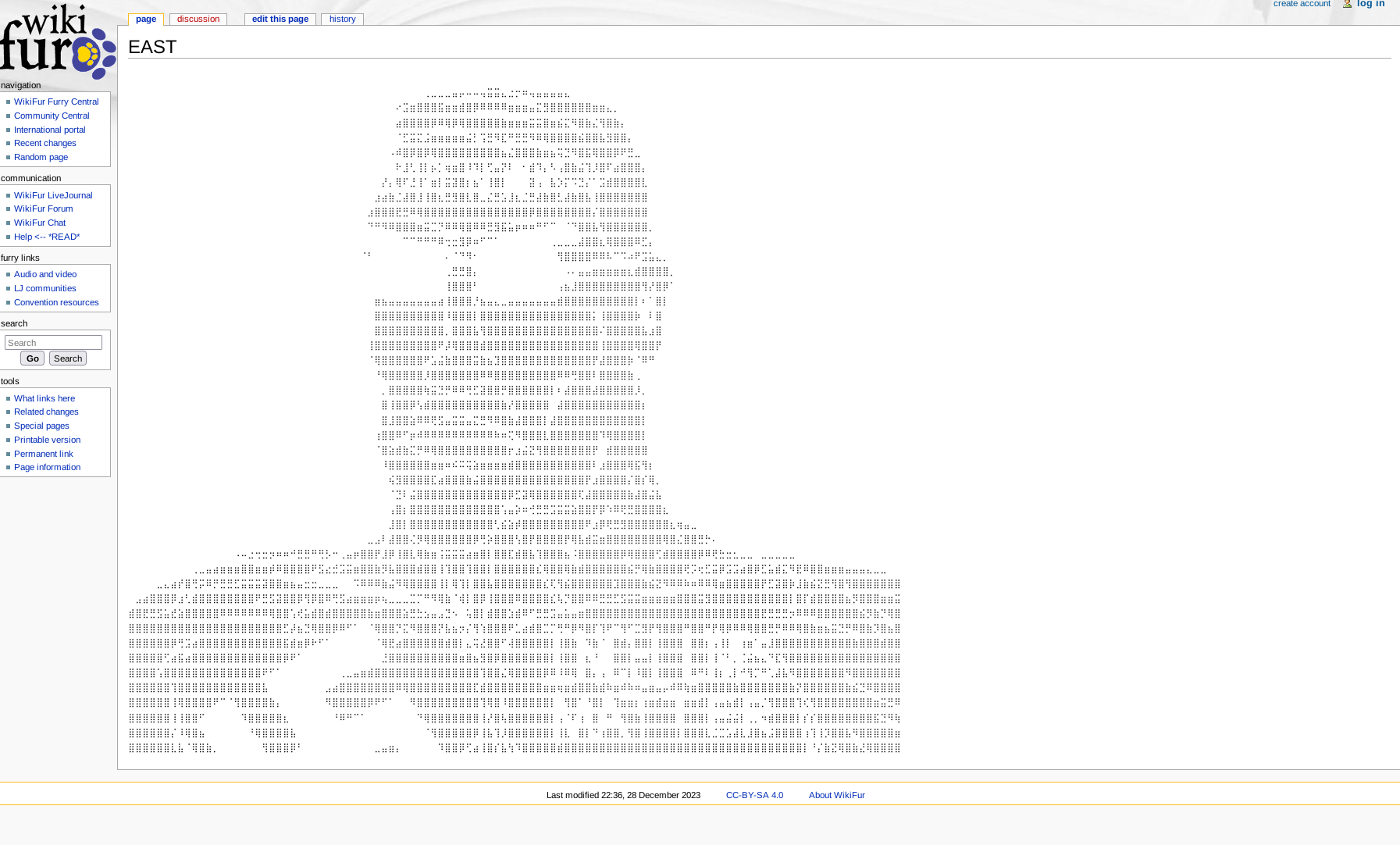This screenshot has height=845, width=1400.
Task: Click the log in link
Action: click(x=1370, y=4)
